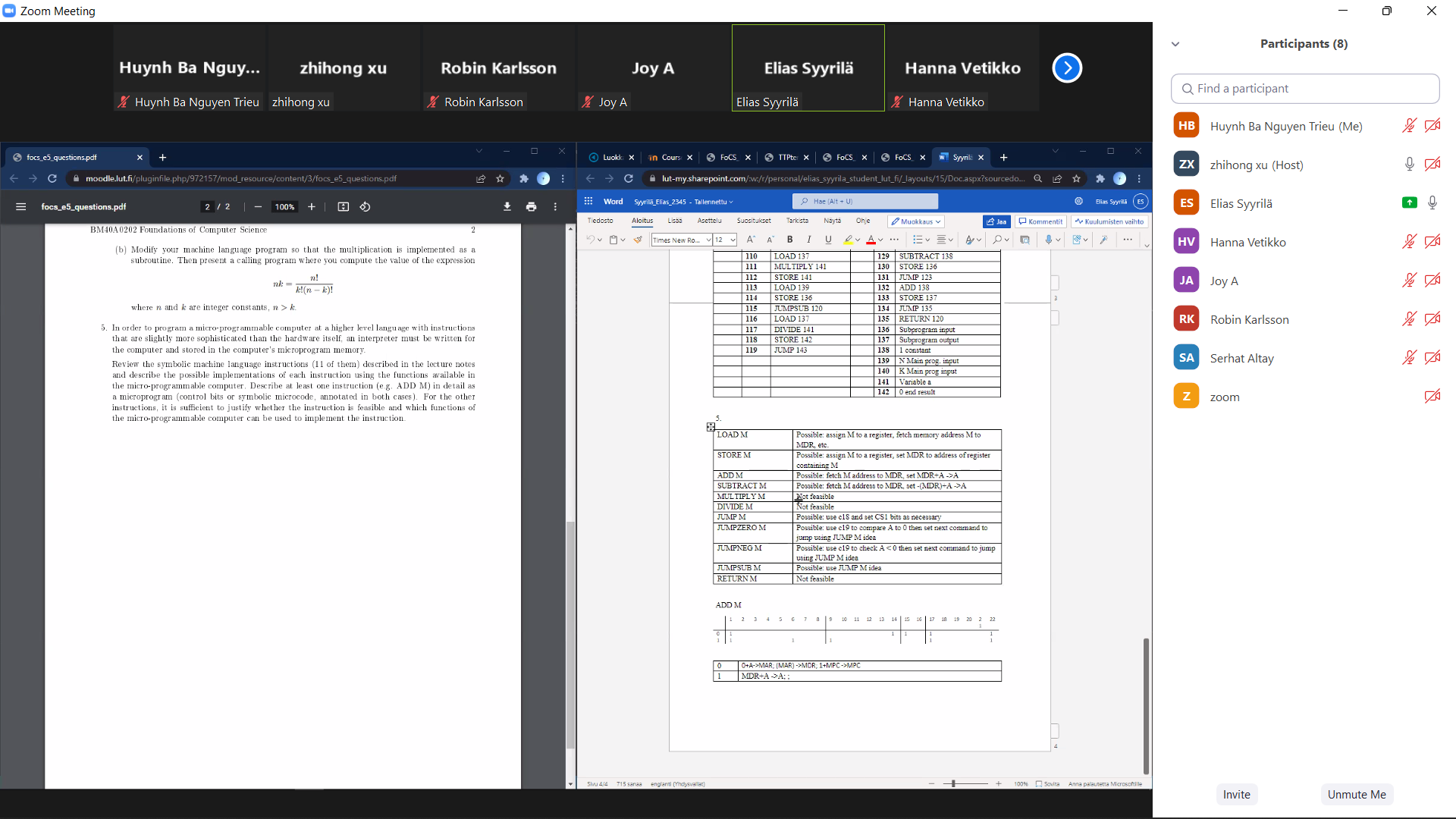Open the PDF sidebar hamburger menu
The image size is (1456, 819).
pos(21,207)
